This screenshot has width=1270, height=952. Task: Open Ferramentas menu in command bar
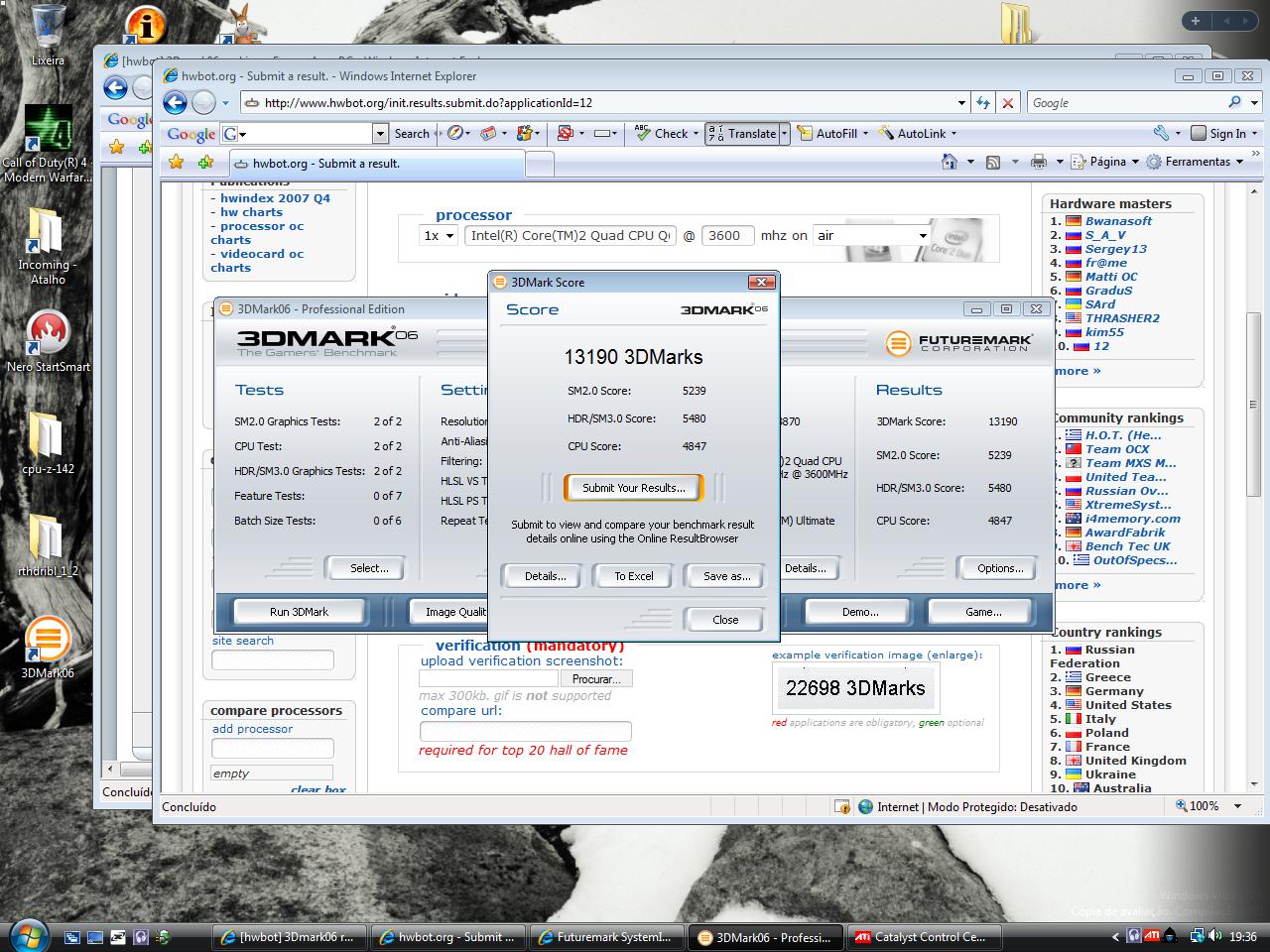tap(1196, 162)
